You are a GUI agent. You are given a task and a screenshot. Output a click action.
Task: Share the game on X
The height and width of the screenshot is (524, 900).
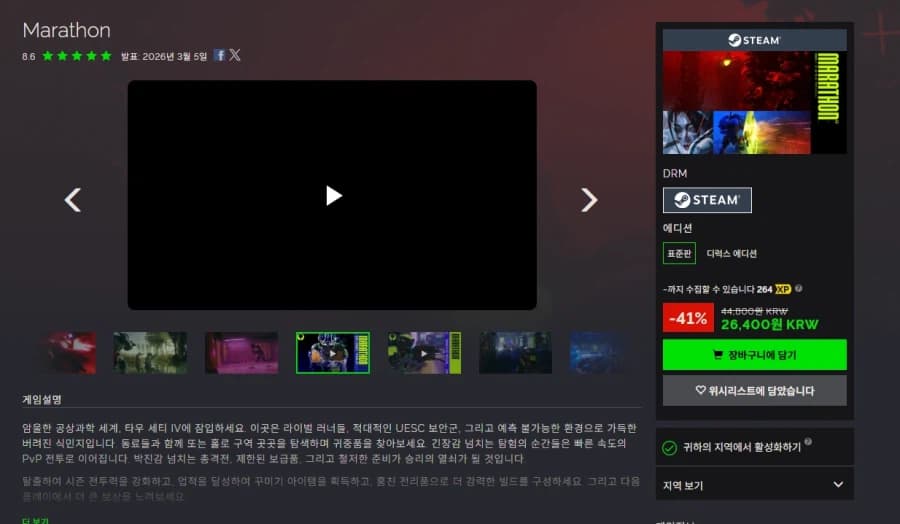(x=235, y=55)
